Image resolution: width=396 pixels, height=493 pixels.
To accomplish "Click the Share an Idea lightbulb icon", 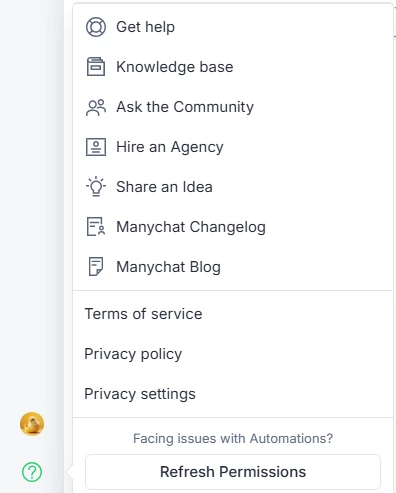I will (96, 186).
